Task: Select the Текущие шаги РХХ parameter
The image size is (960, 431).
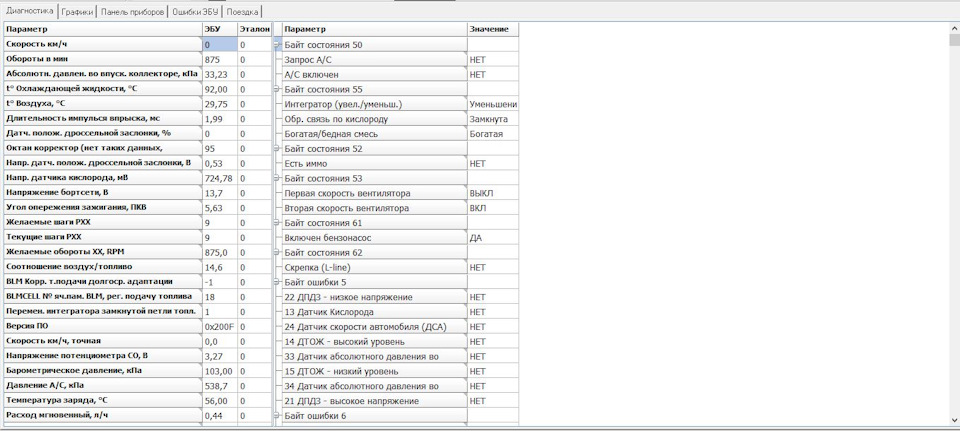Action: tap(103, 237)
